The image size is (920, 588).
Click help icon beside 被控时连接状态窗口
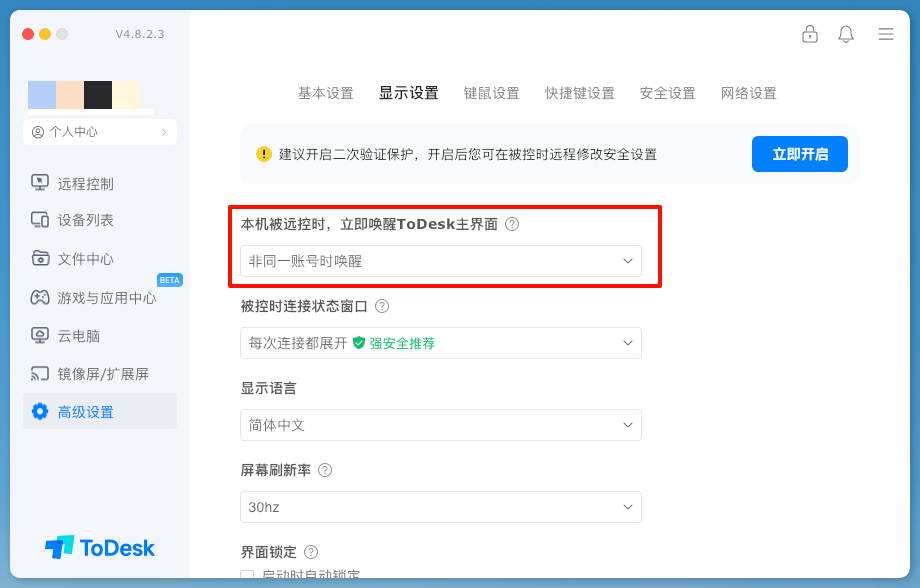[x=382, y=306]
